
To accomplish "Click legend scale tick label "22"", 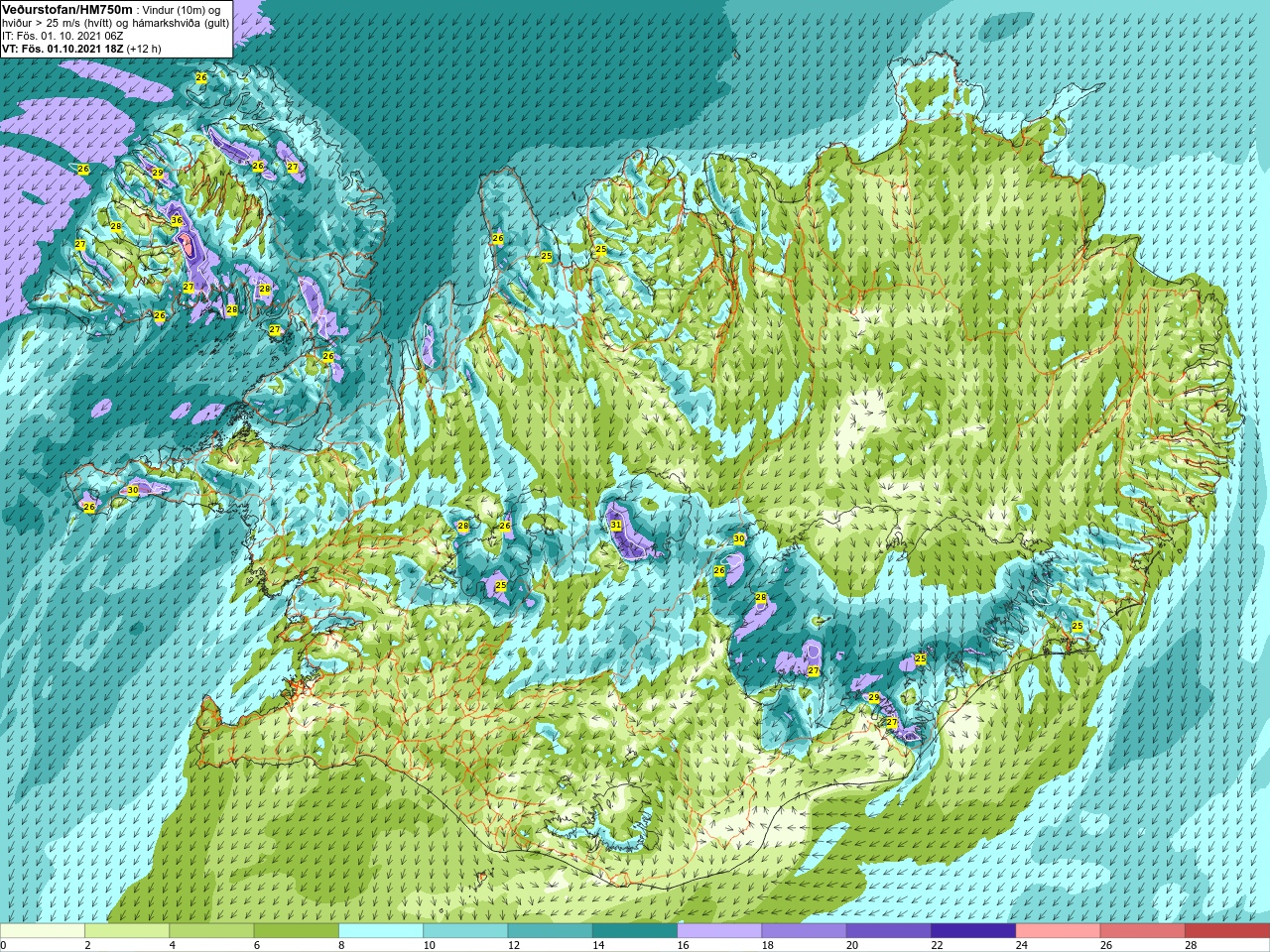I will coord(938,945).
